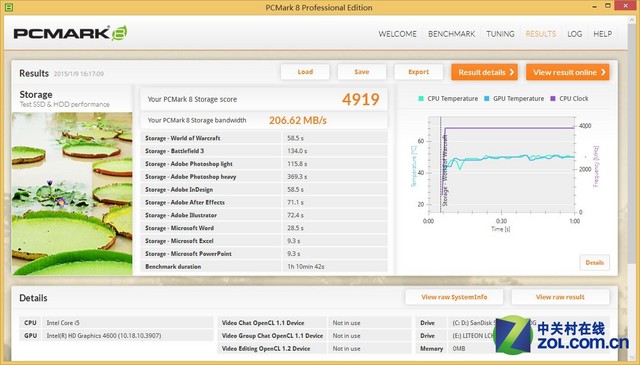Viewport: 640px width, 365px height.
Task: Click the Storage heading
Action: pos(36,94)
